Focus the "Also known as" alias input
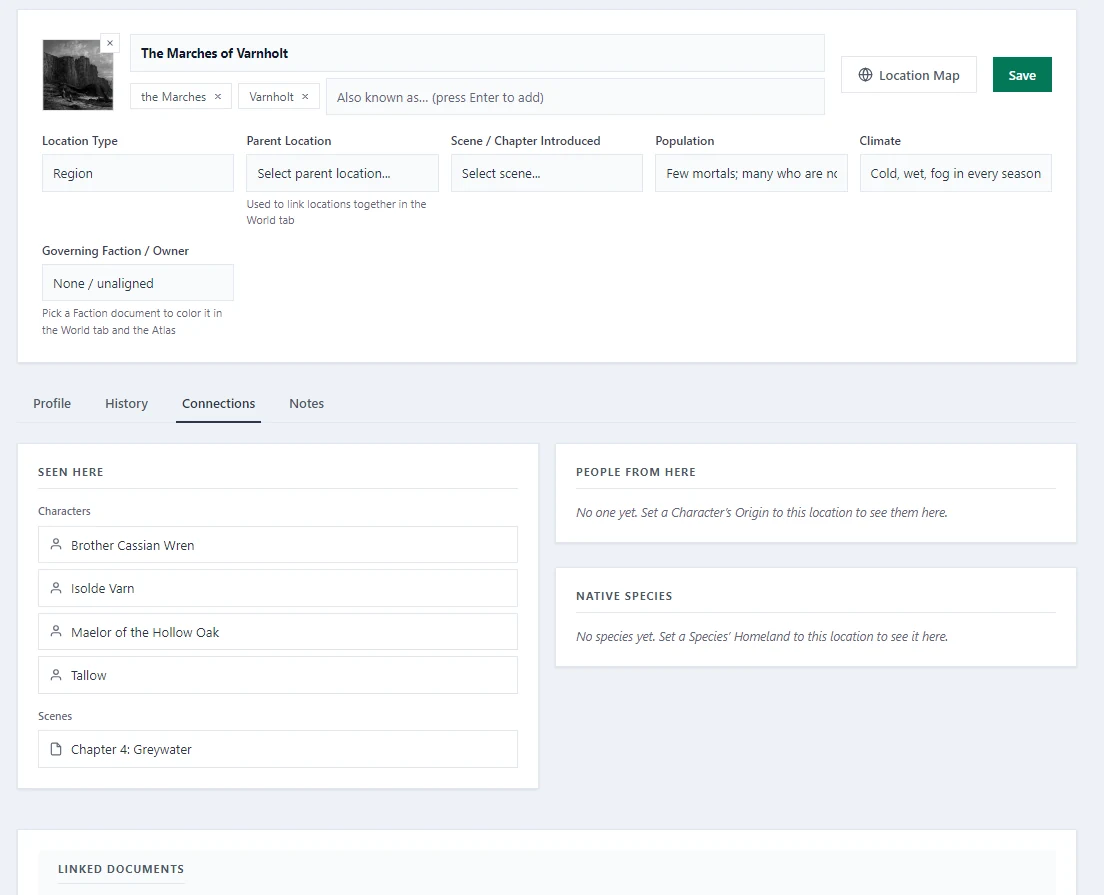The image size is (1104, 895). [575, 97]
